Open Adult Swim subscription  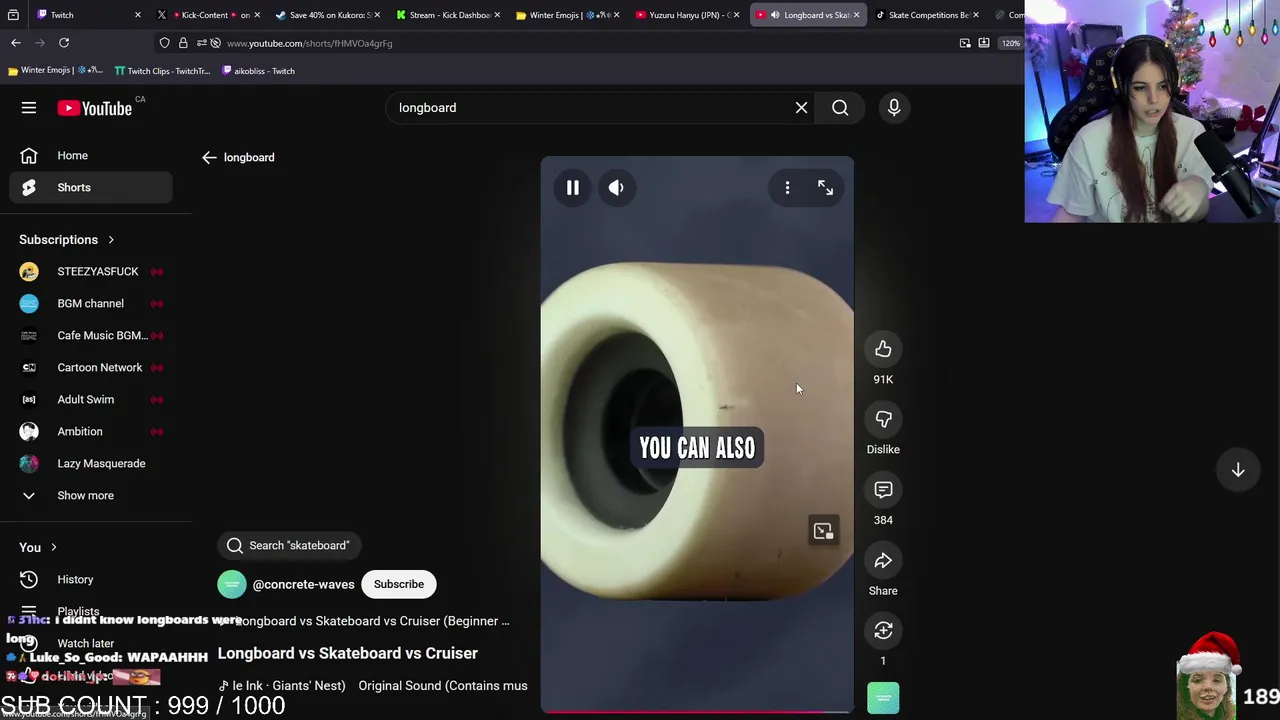91,400
